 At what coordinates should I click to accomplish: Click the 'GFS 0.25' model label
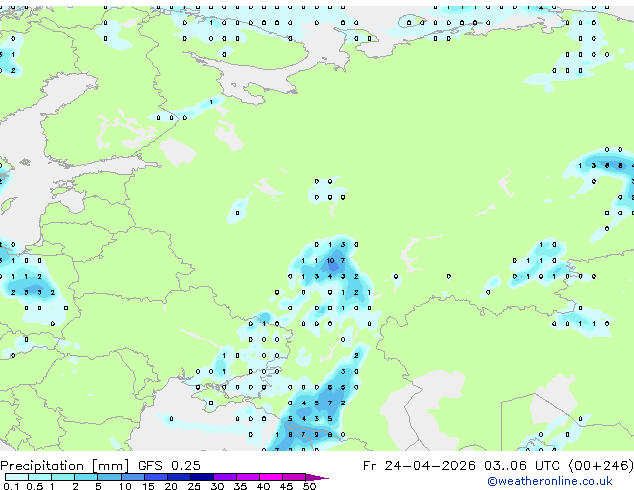169,465
